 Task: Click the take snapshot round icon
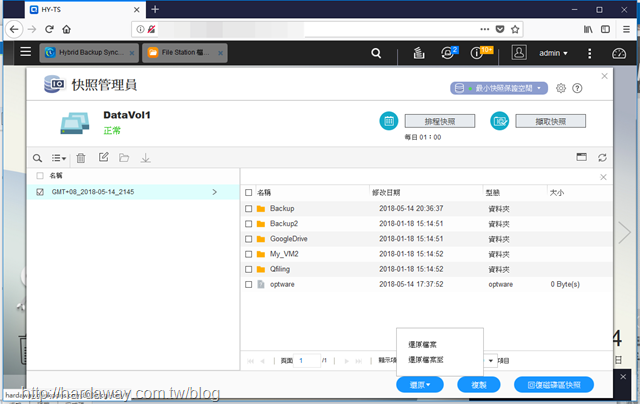coord(500,121)
